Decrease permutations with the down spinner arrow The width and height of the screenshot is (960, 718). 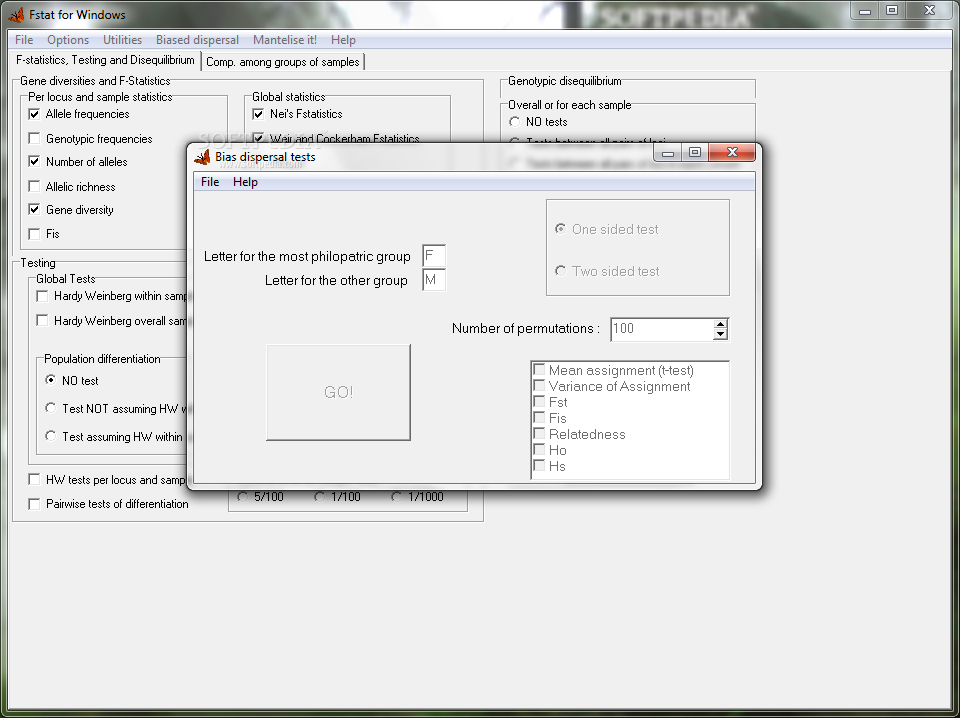[x=721, y=334]
